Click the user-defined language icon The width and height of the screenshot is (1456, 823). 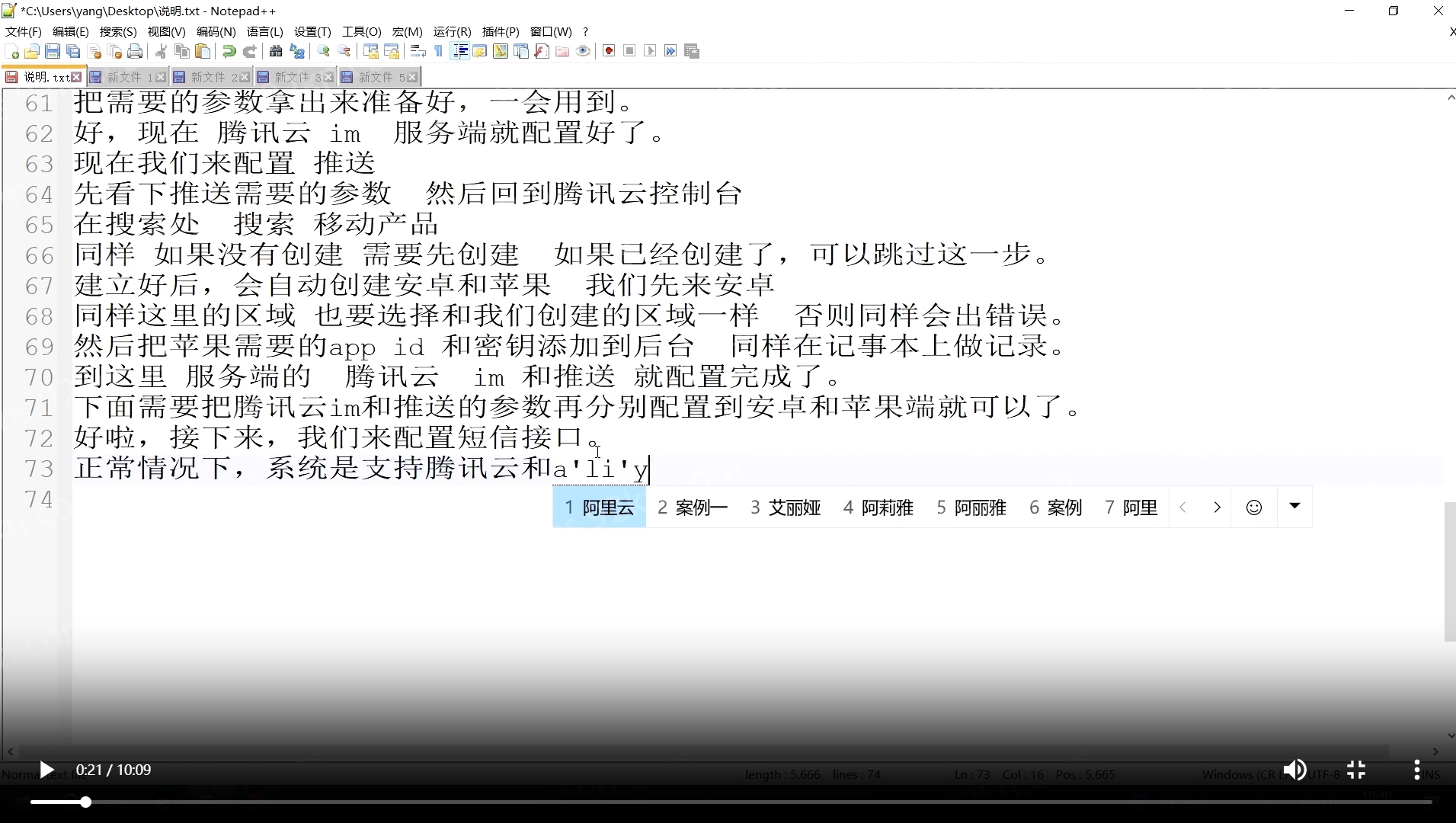click(x=480, y=51)
